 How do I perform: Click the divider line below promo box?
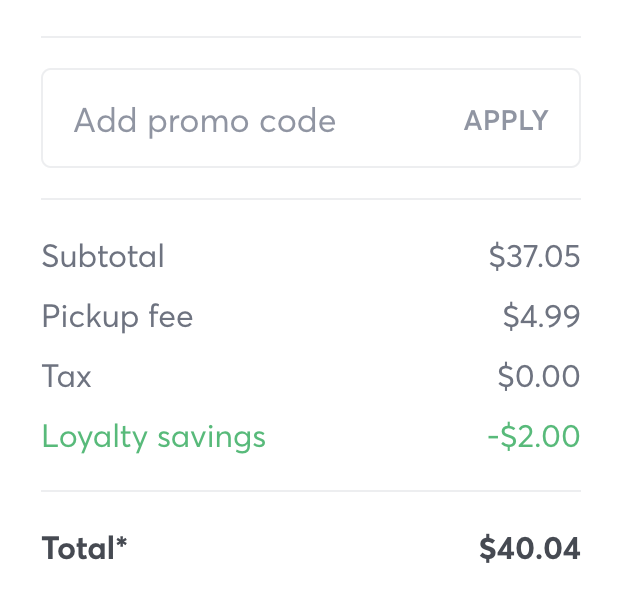[x=310, y=199]
